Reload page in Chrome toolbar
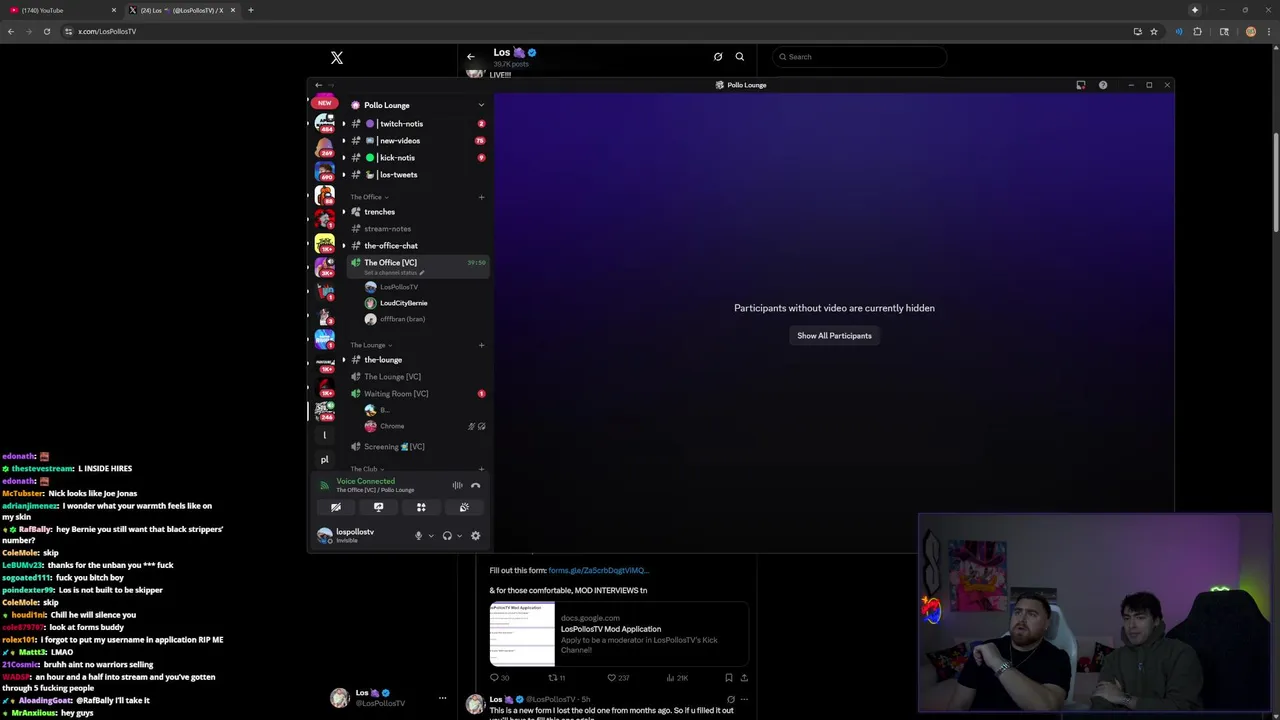1280x720 pixels. (x=46, y=31)
